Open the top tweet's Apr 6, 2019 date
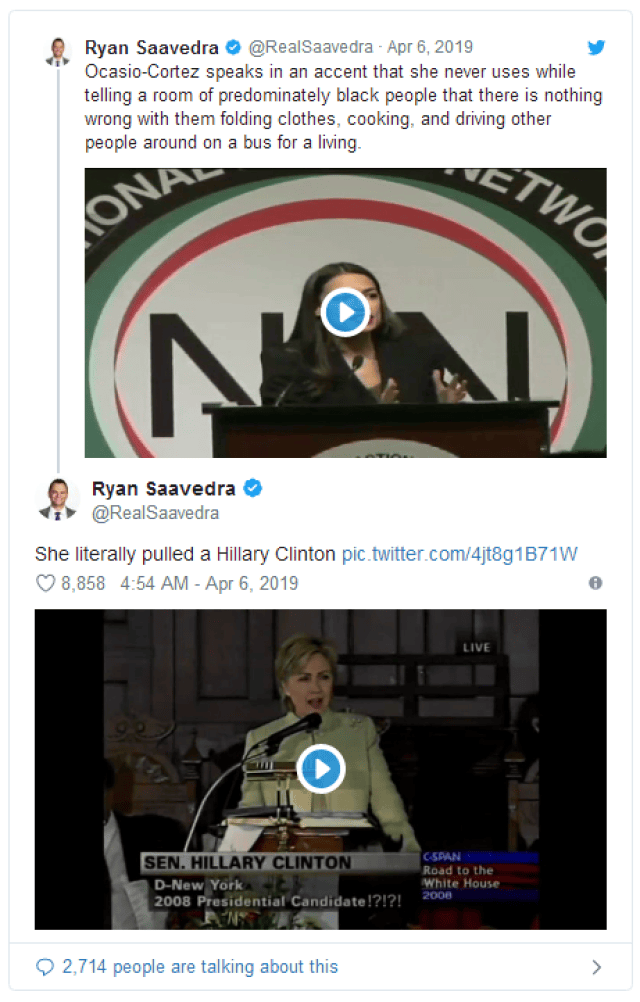 point(430,47)
